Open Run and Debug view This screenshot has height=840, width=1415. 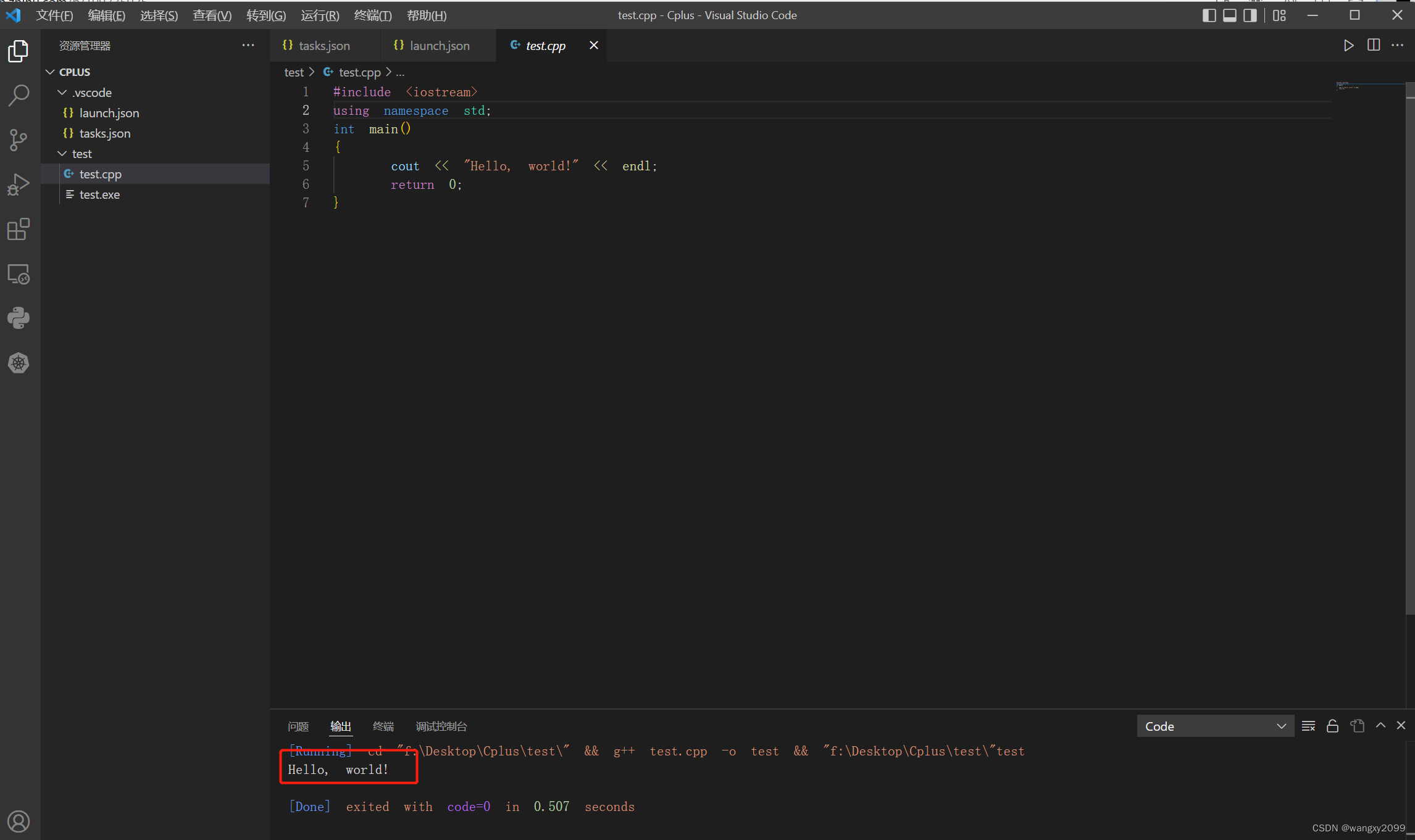pos(19,184)
